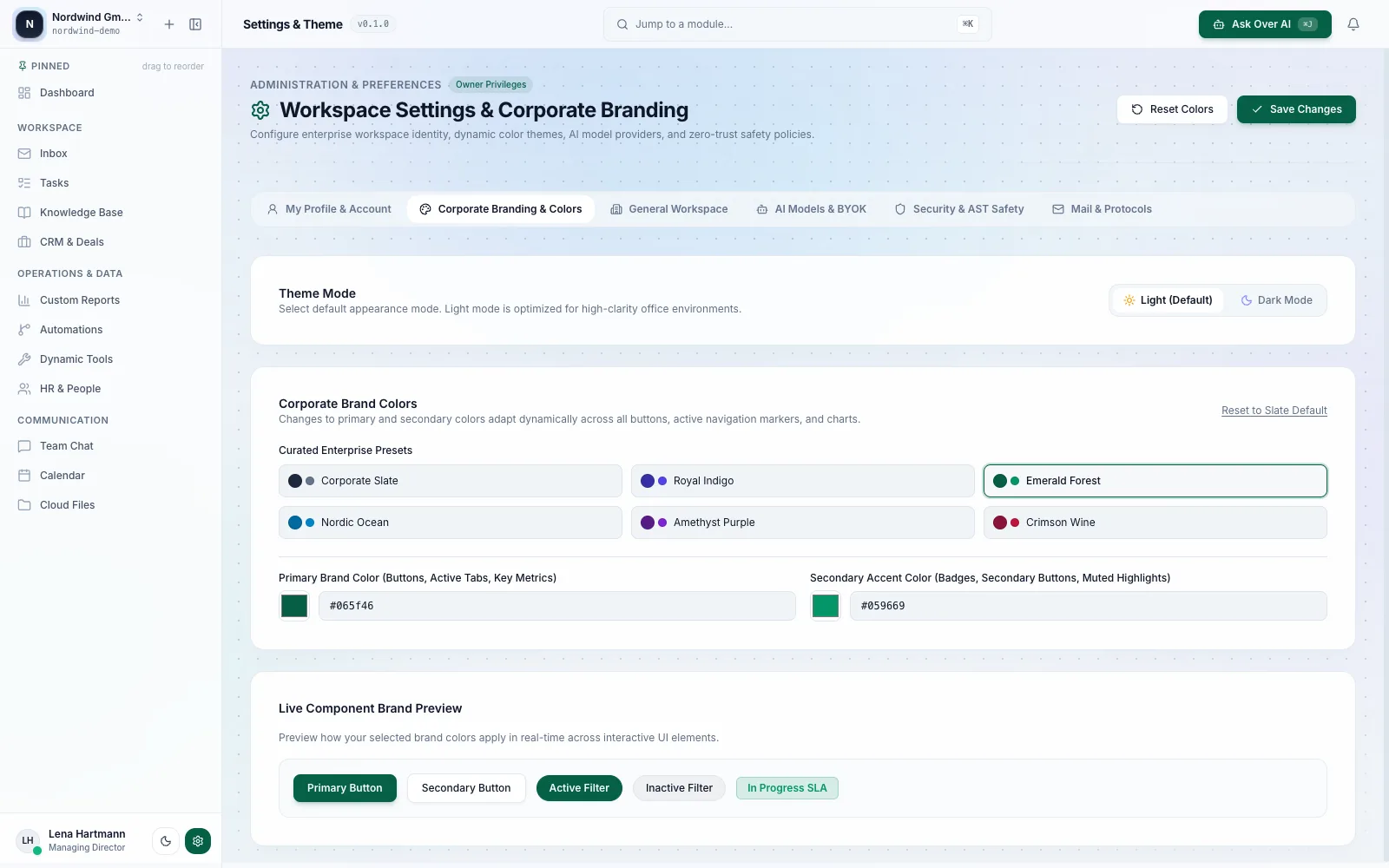Select the Corporate Slate preset

(x=451, y=481)
